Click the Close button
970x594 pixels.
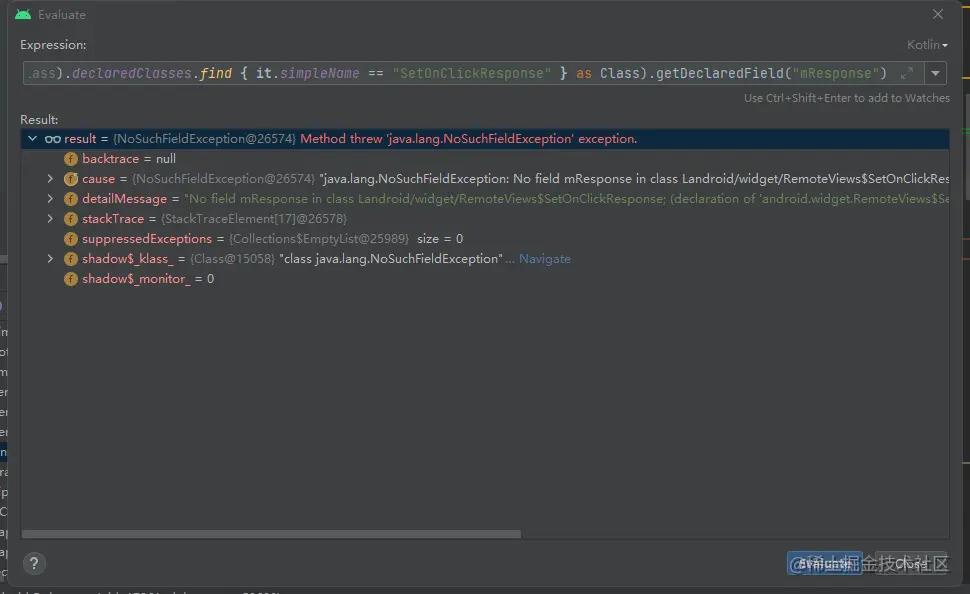[910, 563]
